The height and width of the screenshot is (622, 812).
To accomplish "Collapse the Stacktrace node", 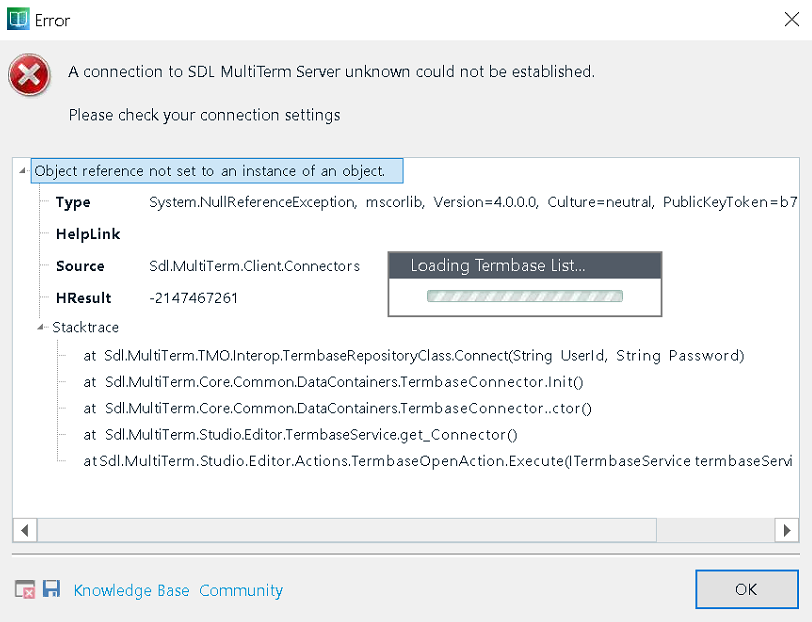I will [x=40, y=327].
